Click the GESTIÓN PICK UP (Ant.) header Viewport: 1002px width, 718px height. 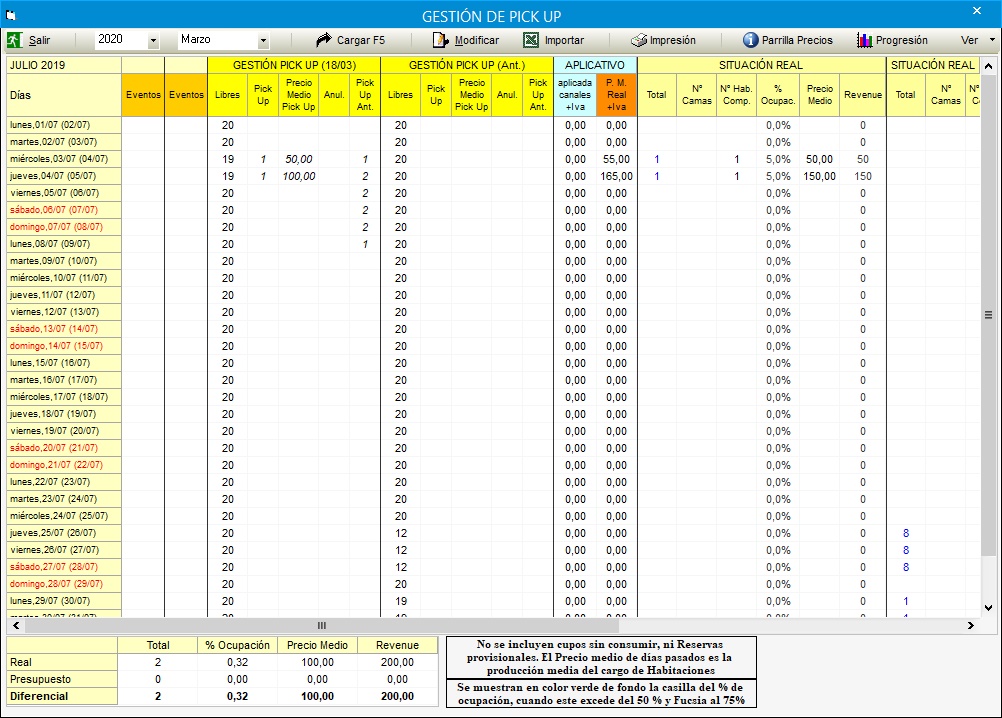(467, 65)
